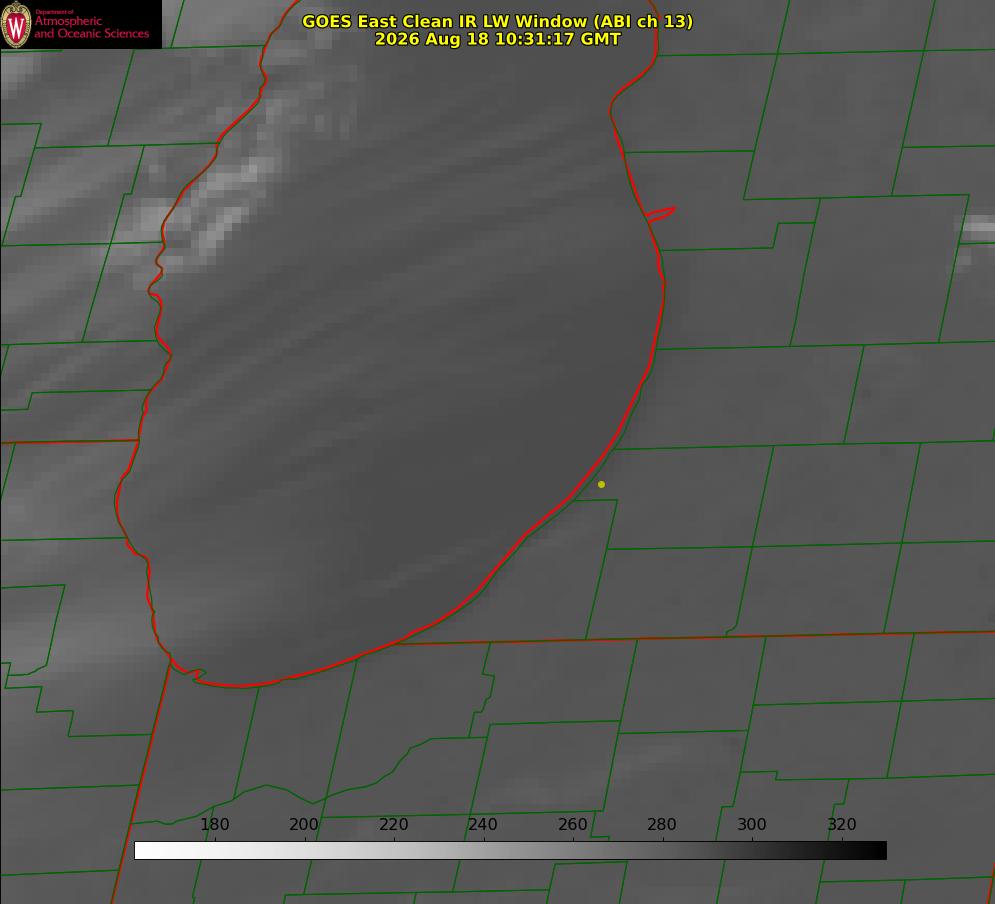
Task: Click the 240 temperature scale label
Action: 482,824
